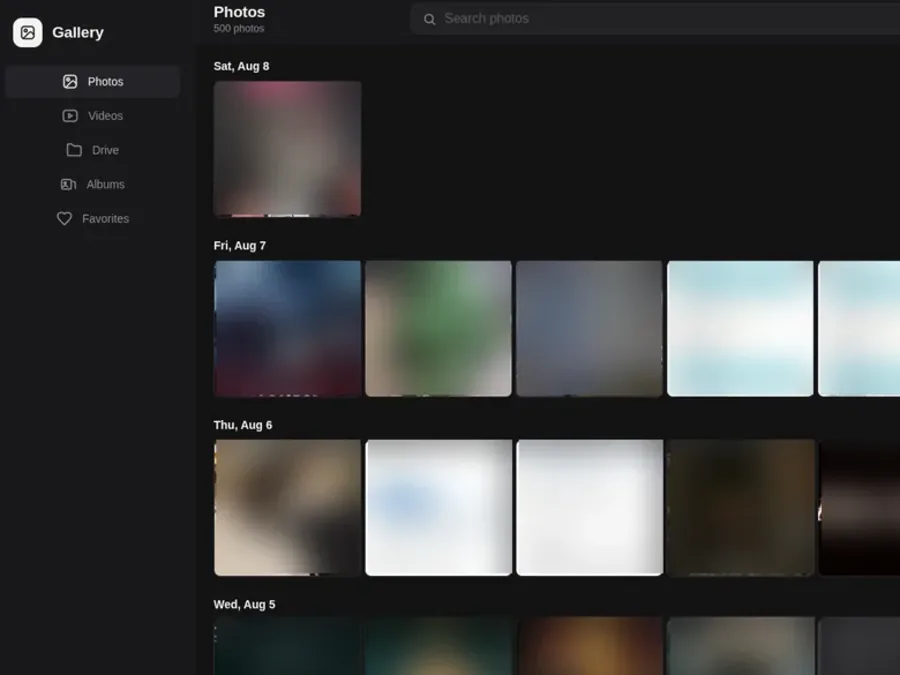The height and width of the screenshot is (675, 900).
Task: Click the Sat, Aug 8 date header
Action: 241,66
